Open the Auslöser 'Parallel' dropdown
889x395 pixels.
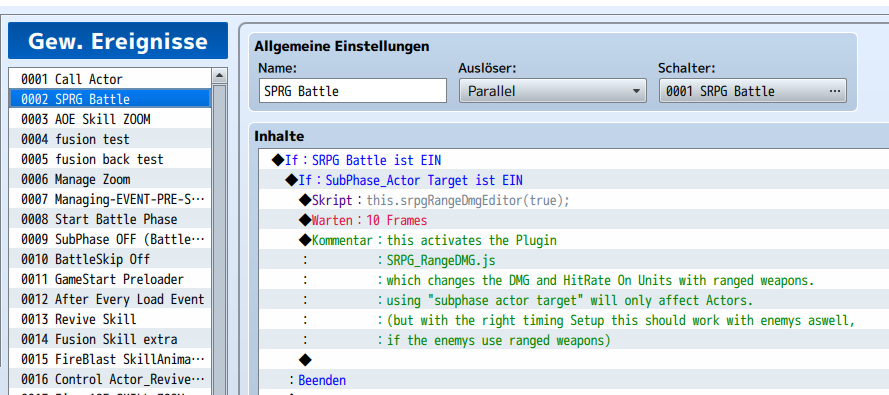click(x=552, y=91)
